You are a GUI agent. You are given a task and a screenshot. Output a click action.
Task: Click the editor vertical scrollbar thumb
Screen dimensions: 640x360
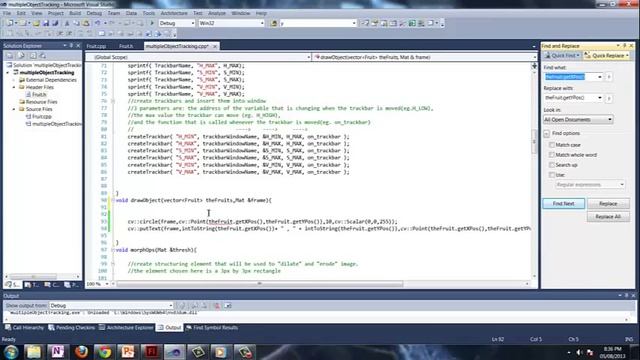coord(534,141)
